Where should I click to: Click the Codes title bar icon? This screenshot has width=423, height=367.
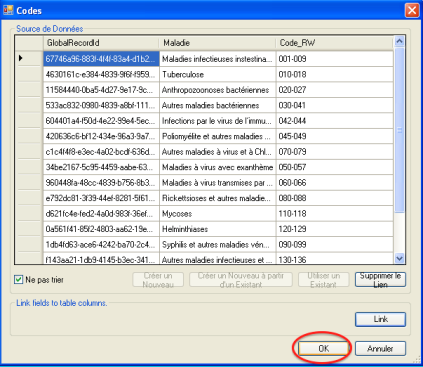8,10
